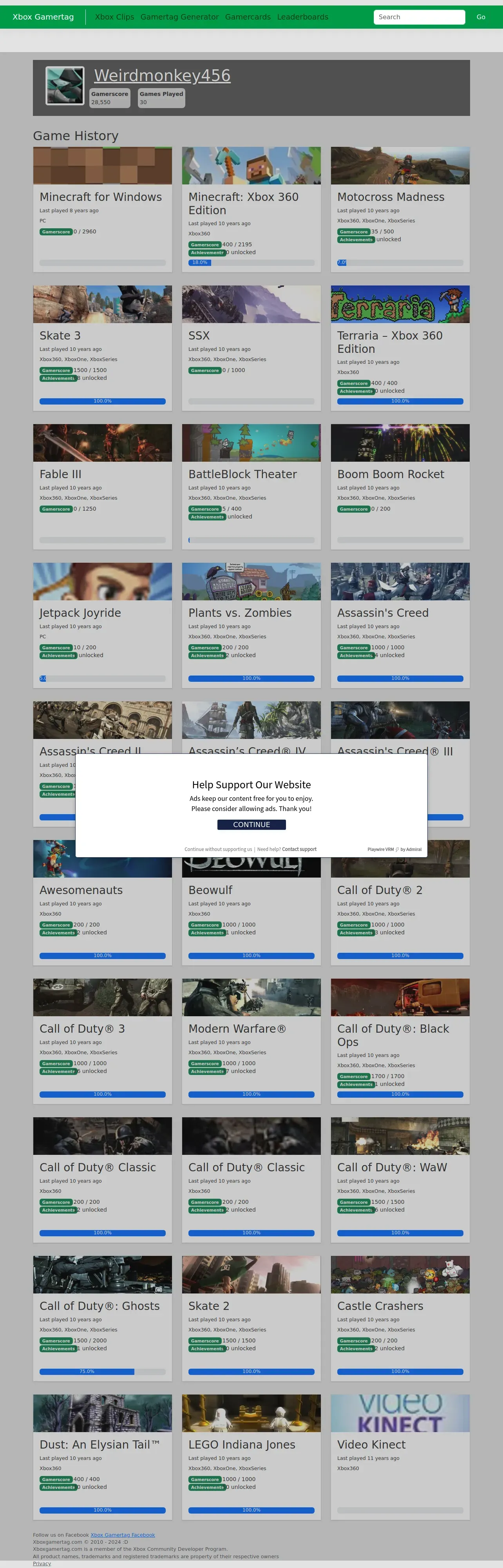Image resolution: width=503 pixels, height=1568 pixels.
Task: Click the Castle Crashers title text
Action: click(380, 1306)
